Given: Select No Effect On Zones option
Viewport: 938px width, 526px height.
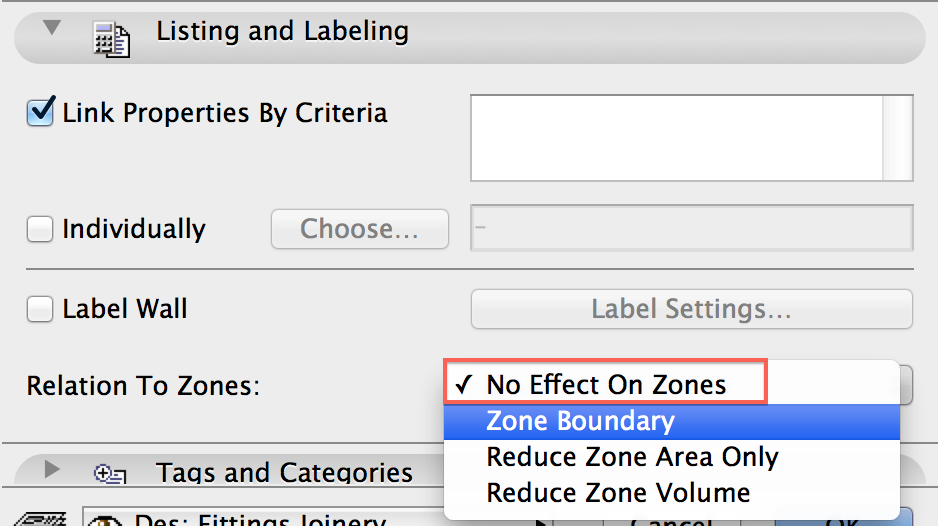Looking at the screenshot, I should pyautogui.click(x=606, y=385).
